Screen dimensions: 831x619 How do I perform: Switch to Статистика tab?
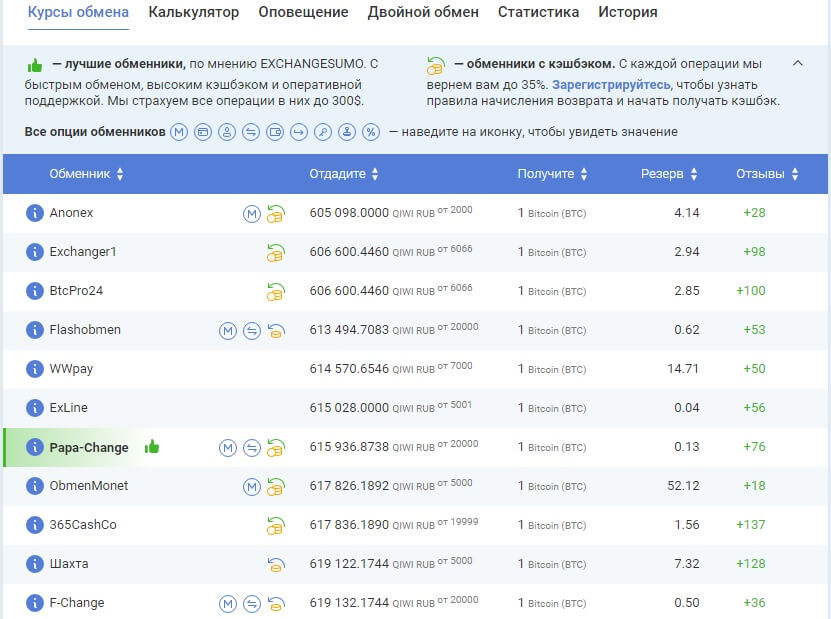(x=538, y=12)
